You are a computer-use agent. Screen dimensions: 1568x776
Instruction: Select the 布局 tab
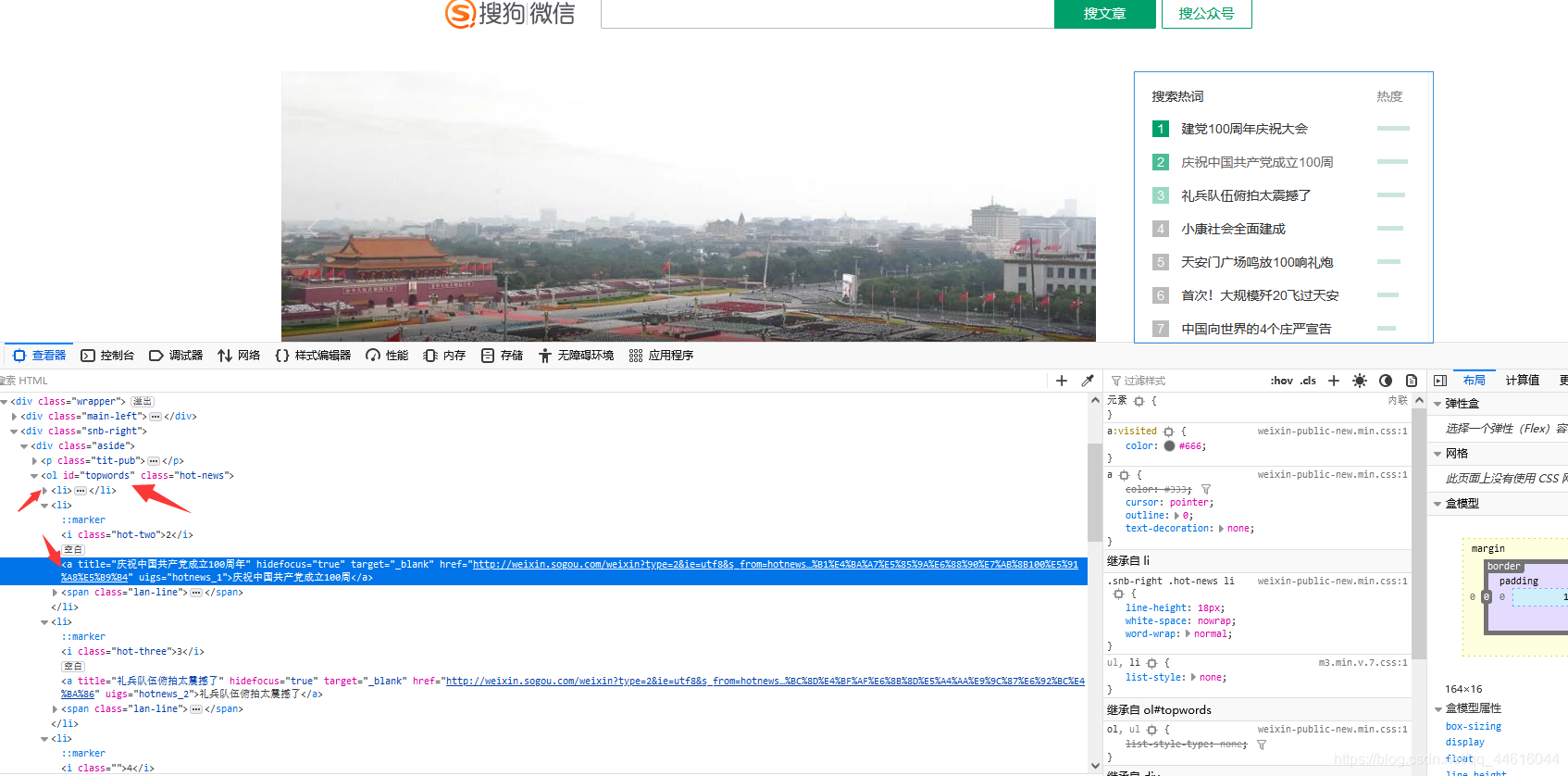point(1474,381)
